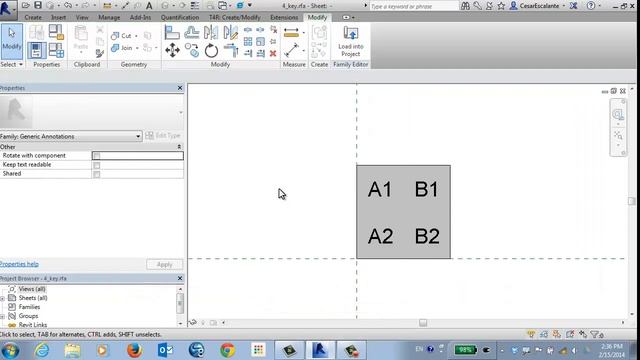Open the Insert ribbon tab

click(58, 18)
